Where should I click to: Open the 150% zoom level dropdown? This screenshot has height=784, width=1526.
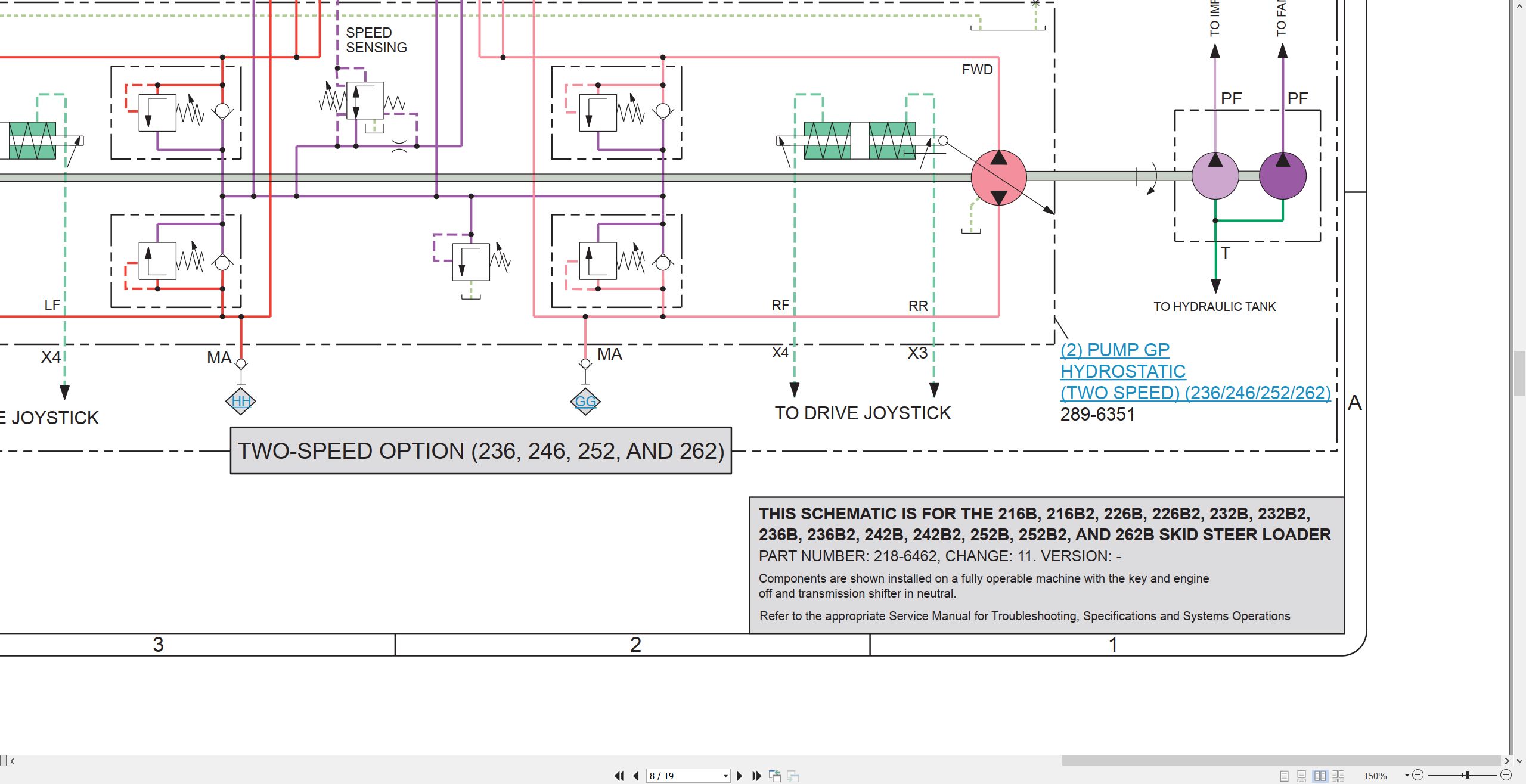[x=1407, y=776]
